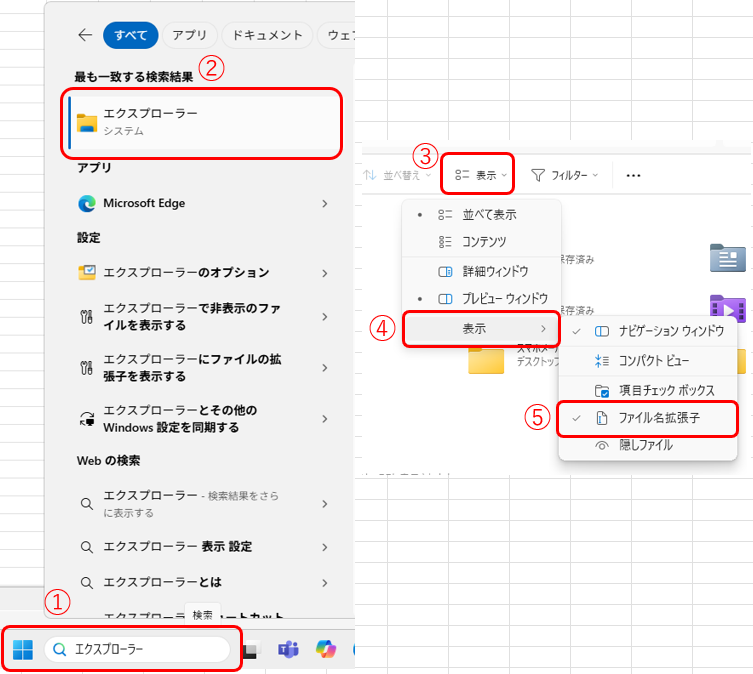Click the taskbar search field
This screenshot has height=674, width=753.
[x=137, y=649]
